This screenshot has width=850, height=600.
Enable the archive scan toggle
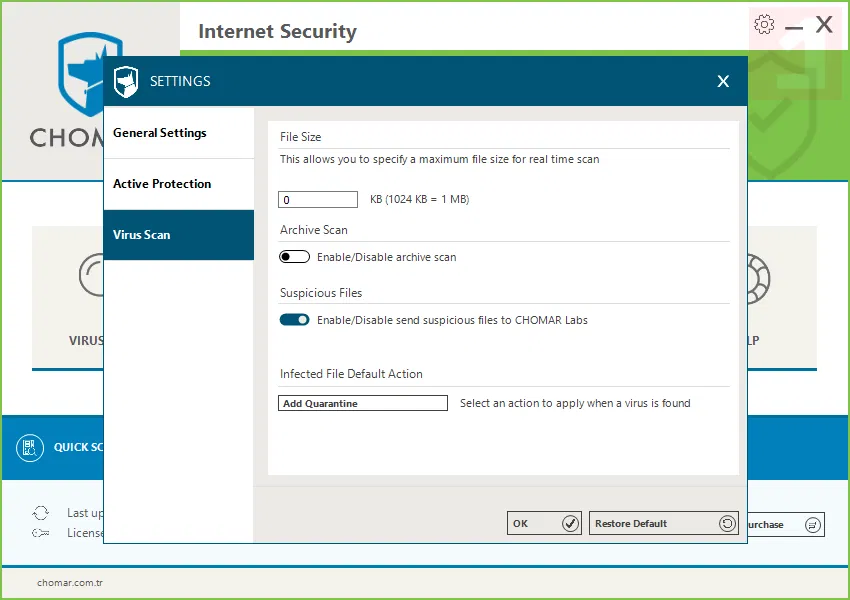(x=295, y=257)
